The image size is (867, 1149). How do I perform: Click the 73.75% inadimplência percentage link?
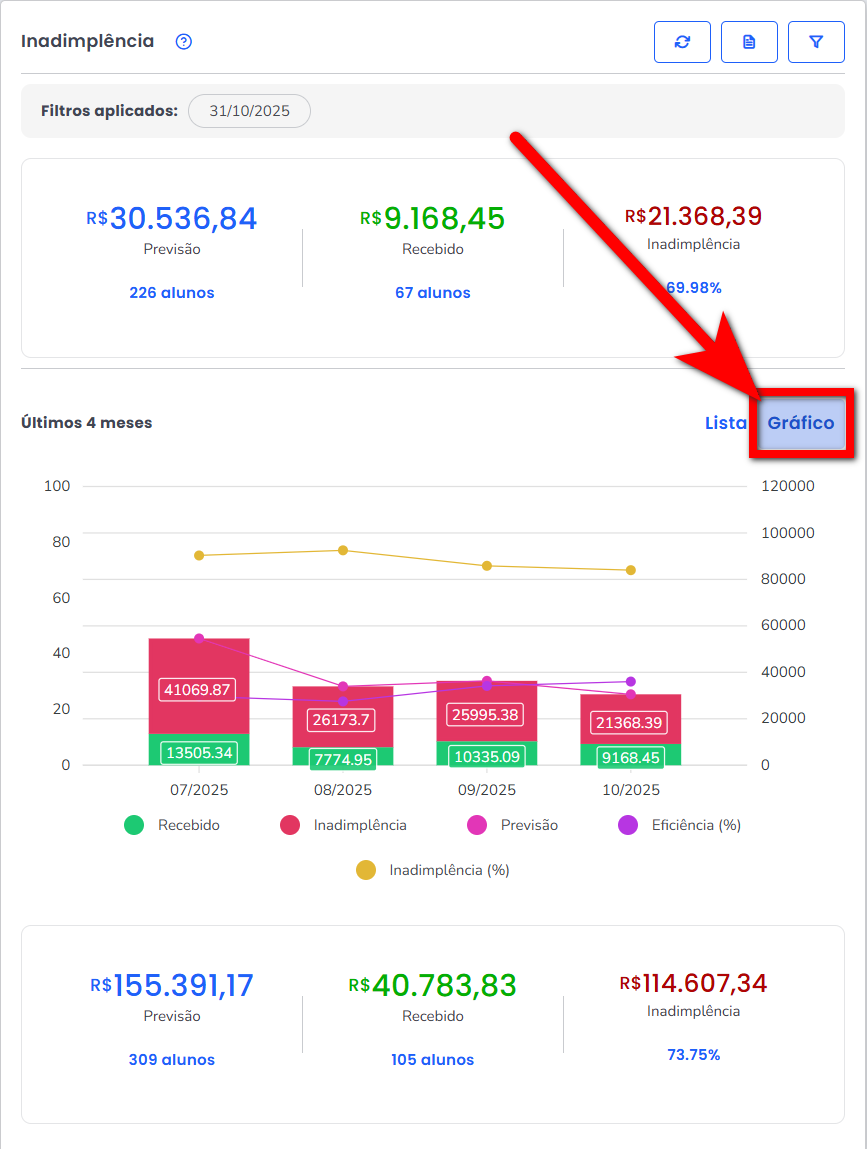click(x=693, y=1055)
